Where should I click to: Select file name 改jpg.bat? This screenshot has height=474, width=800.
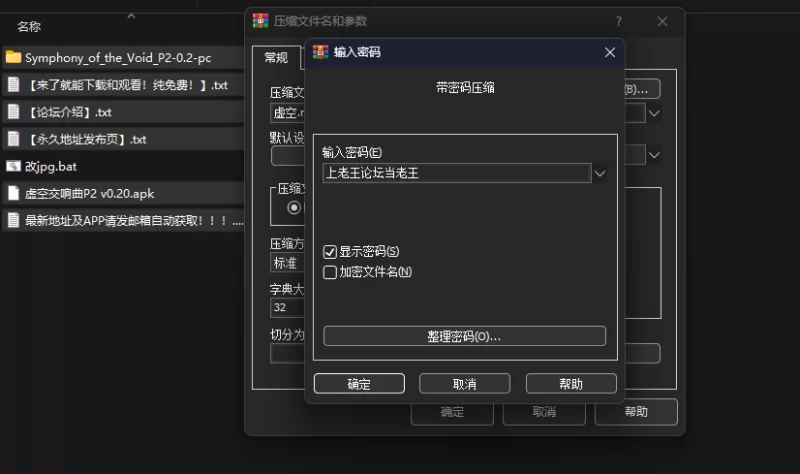51,166
